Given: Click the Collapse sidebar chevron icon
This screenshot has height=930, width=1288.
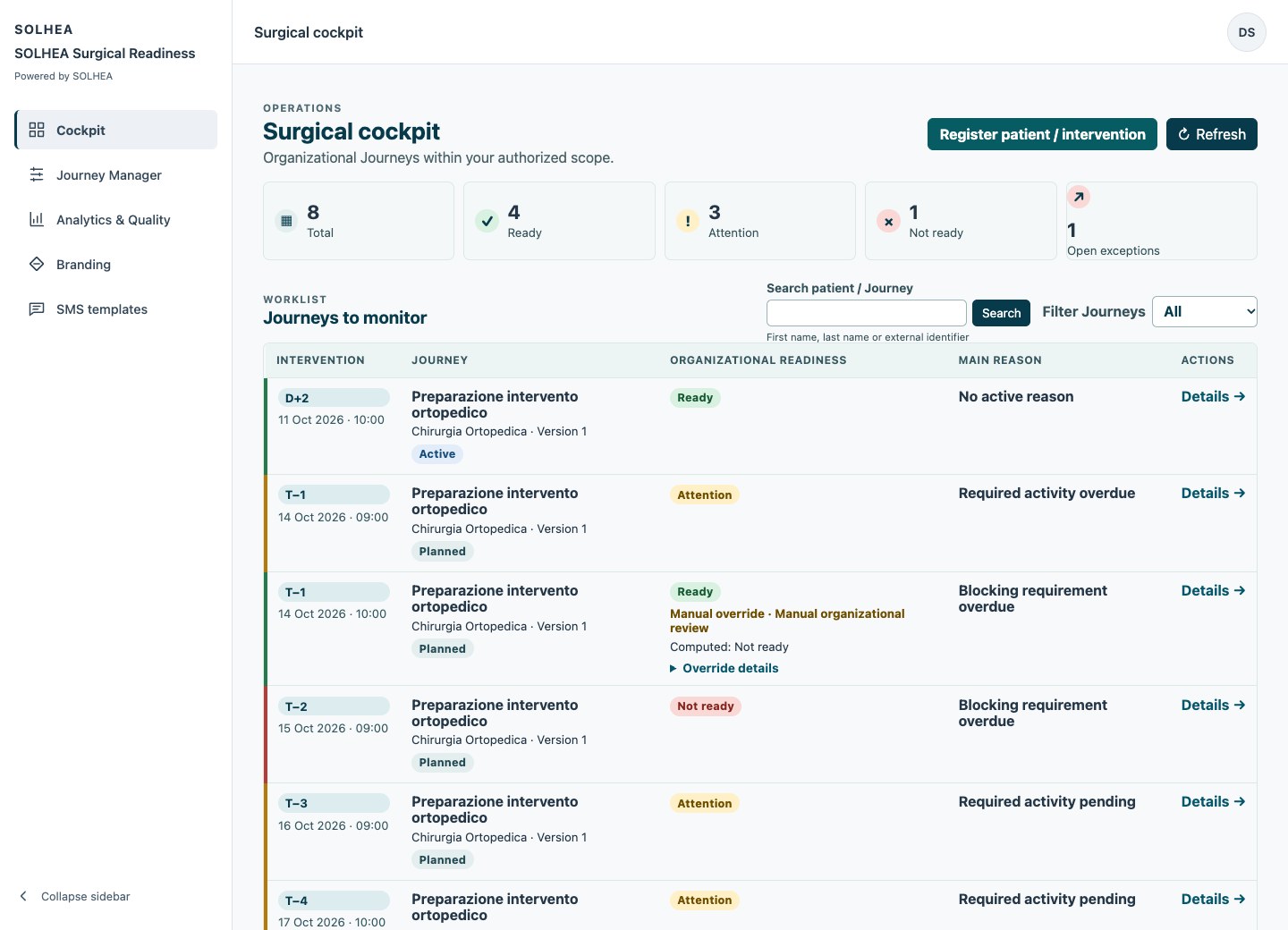Looking at the screenshot, I should pyautogui.click(x=23, y=896).
